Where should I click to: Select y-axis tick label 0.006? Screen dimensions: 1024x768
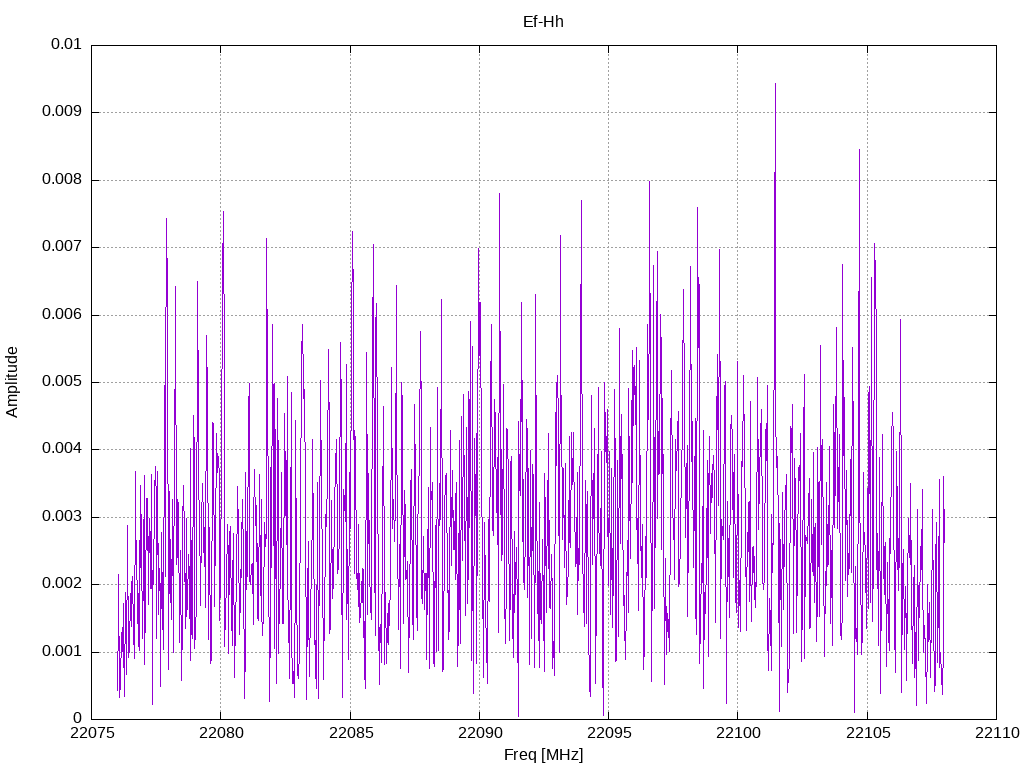click(62, 314)
